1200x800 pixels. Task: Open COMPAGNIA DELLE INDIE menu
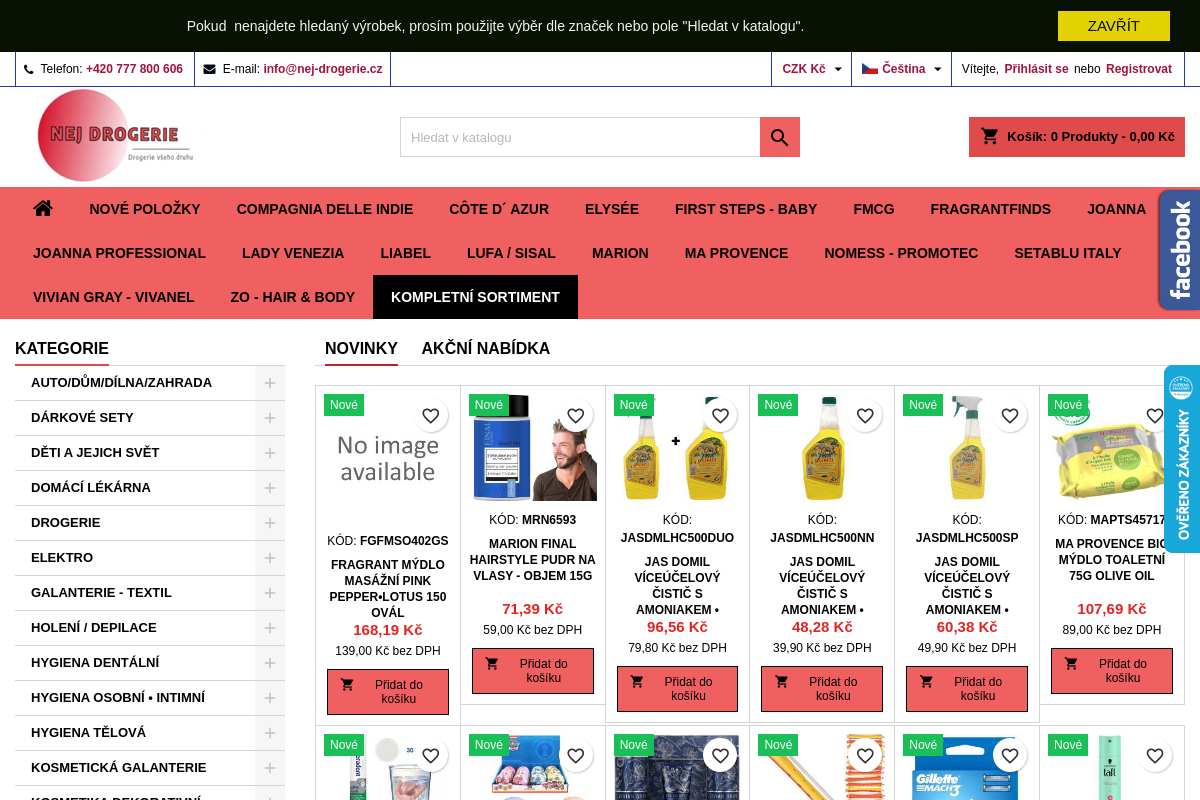[325, 209]
